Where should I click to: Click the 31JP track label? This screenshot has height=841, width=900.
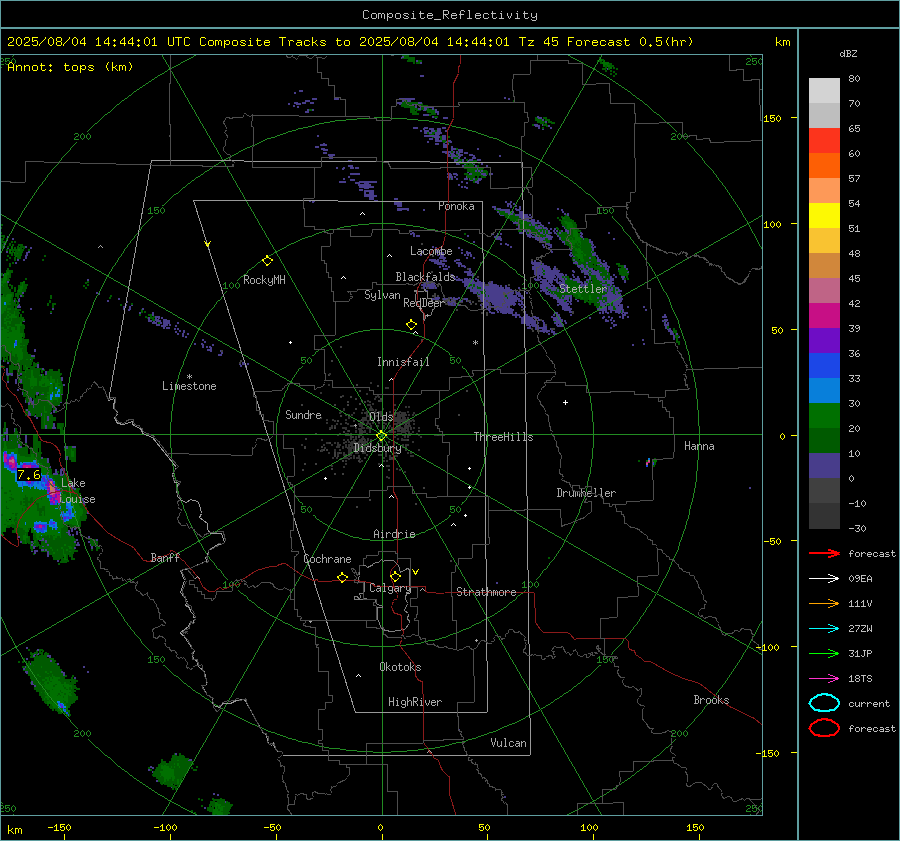tap(860, 653)
